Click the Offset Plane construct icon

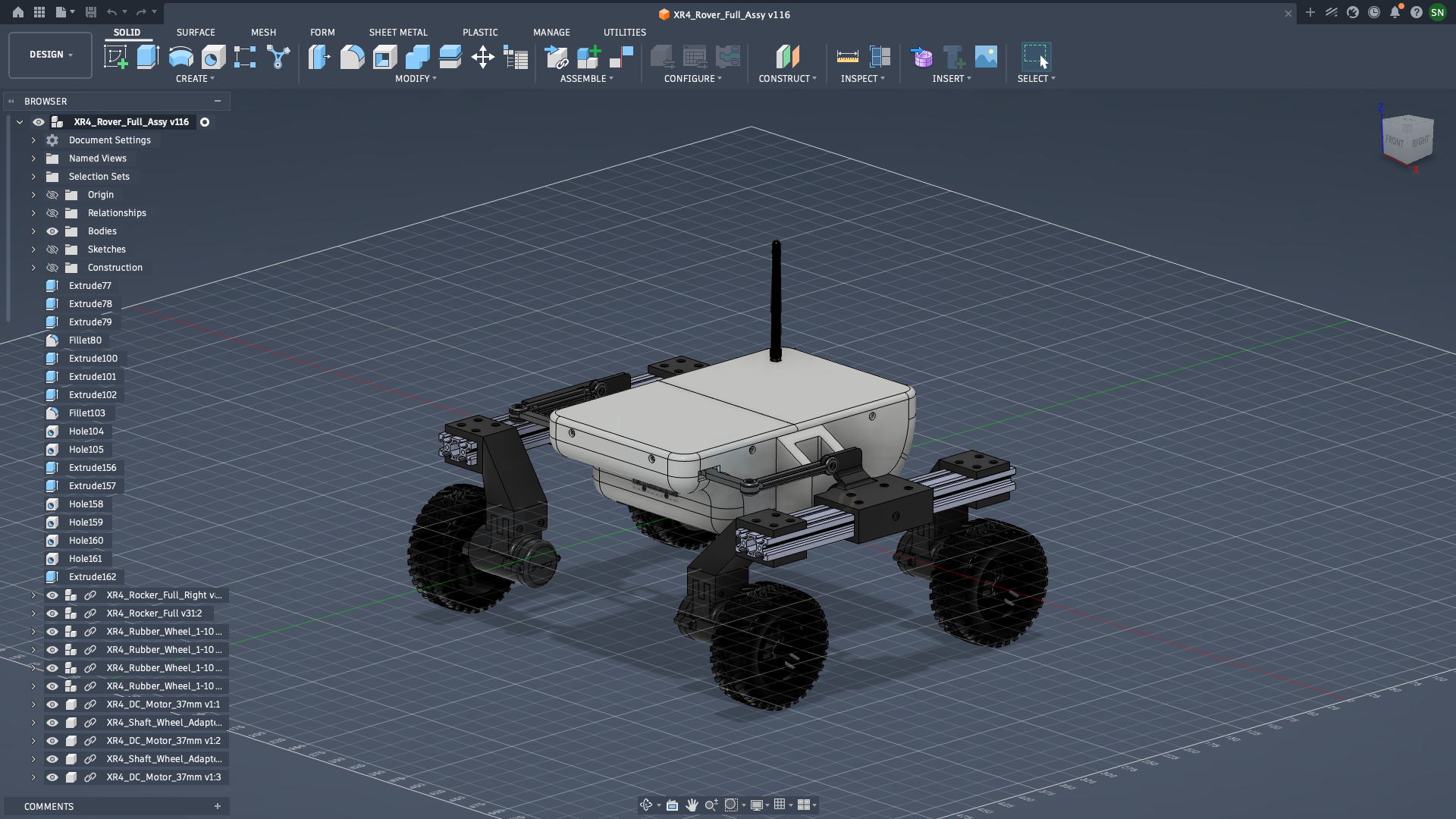(787, 57)
